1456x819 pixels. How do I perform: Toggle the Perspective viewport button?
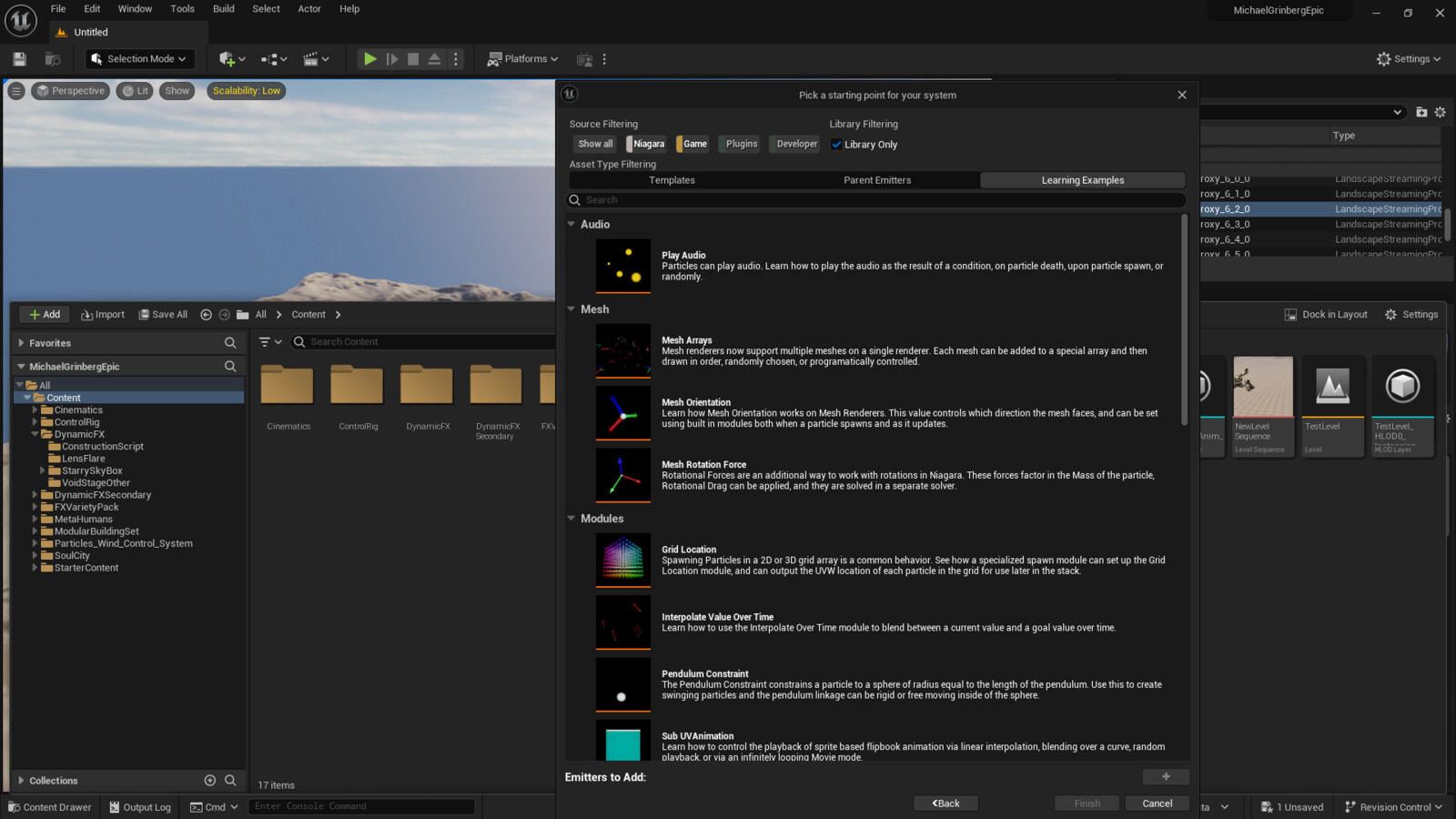point(70,91)
